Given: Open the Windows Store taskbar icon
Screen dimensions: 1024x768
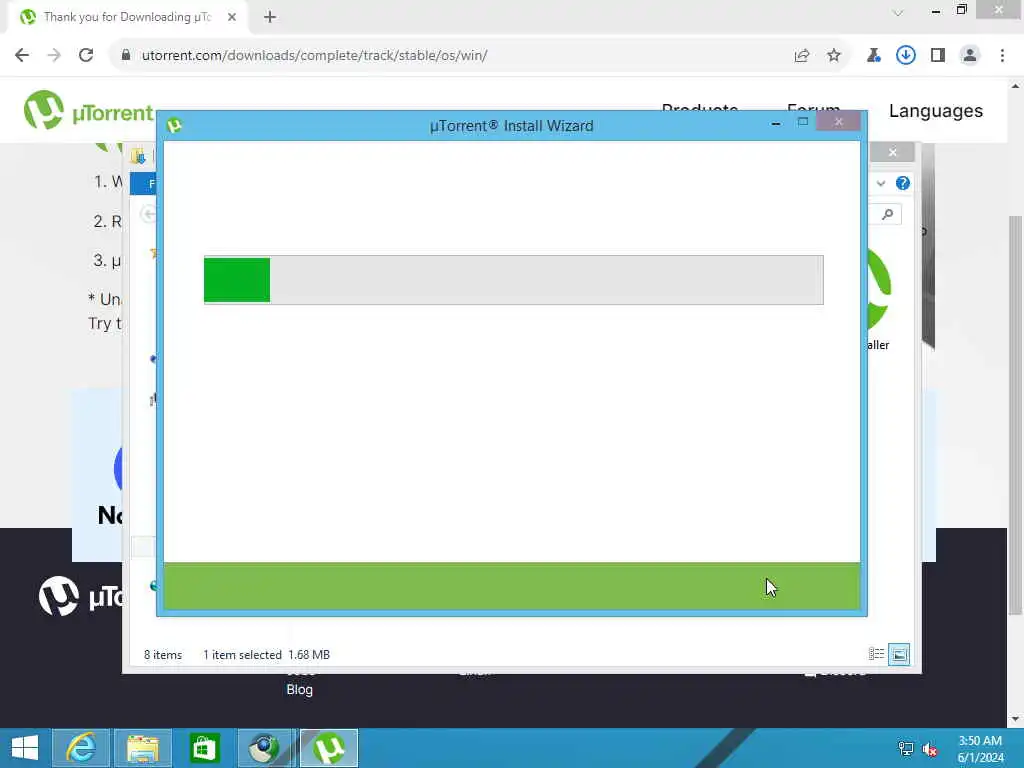Looking at the screenshot, I should click(204, 748).
